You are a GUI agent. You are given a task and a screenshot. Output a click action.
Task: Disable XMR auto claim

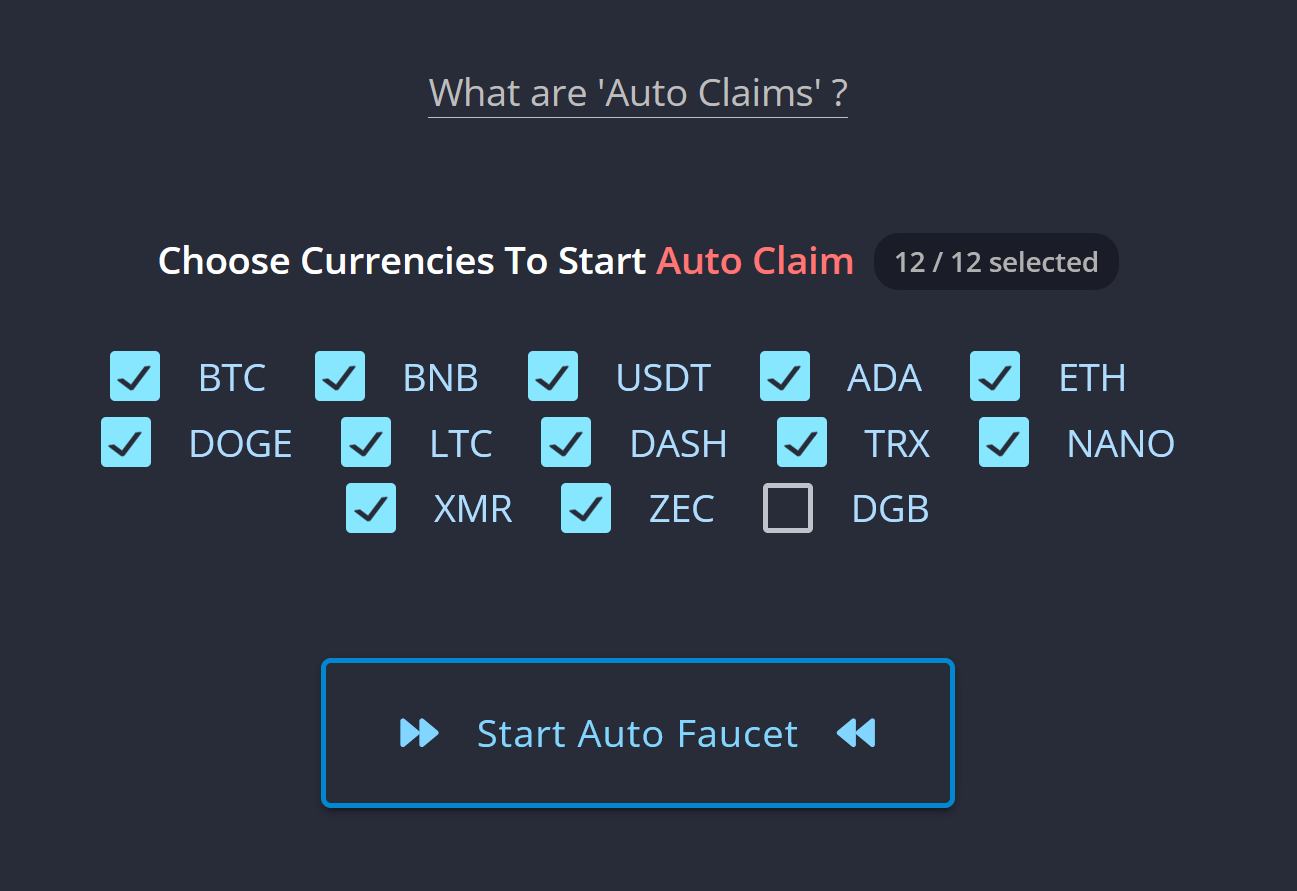370,508
